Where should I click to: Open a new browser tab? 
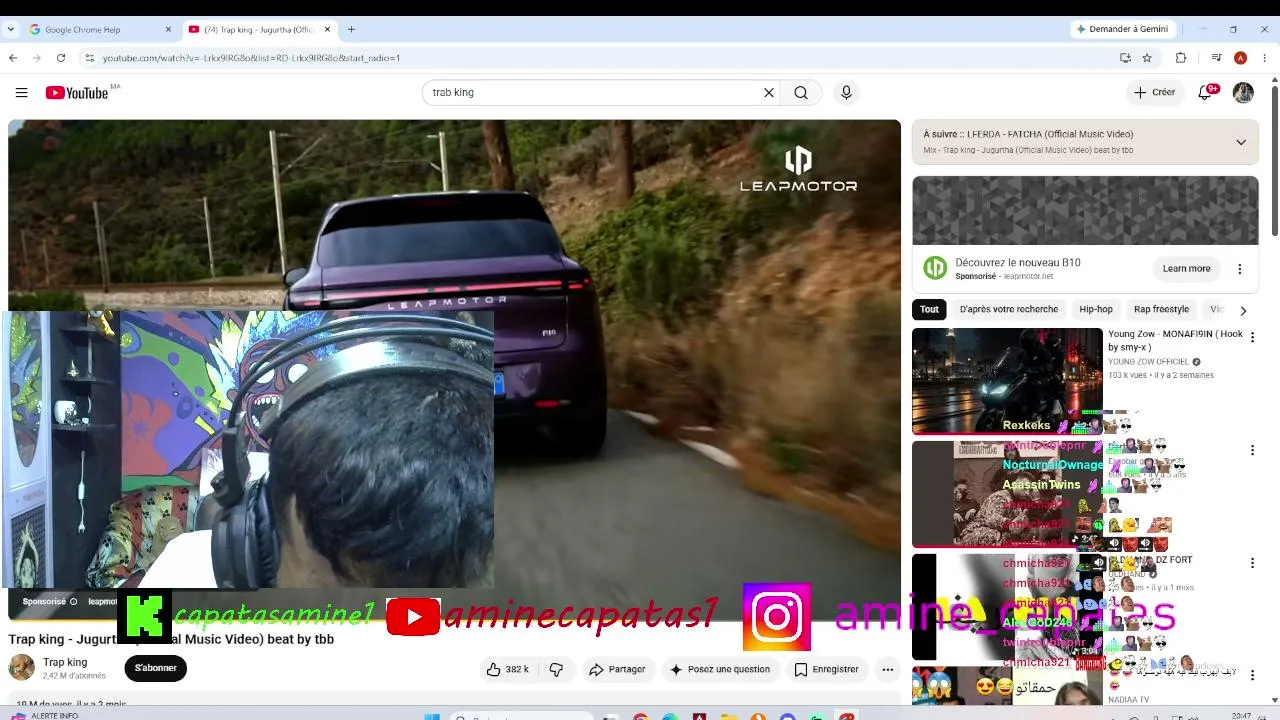[x=351, y=30]
